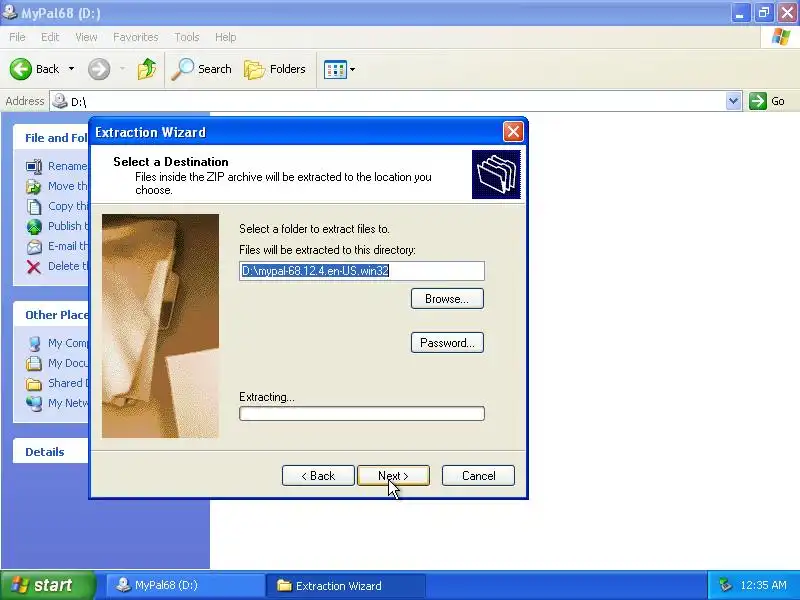This screenshot has height=600, width=800.
Task: Click the Password... button
Action: coord(447,343)
